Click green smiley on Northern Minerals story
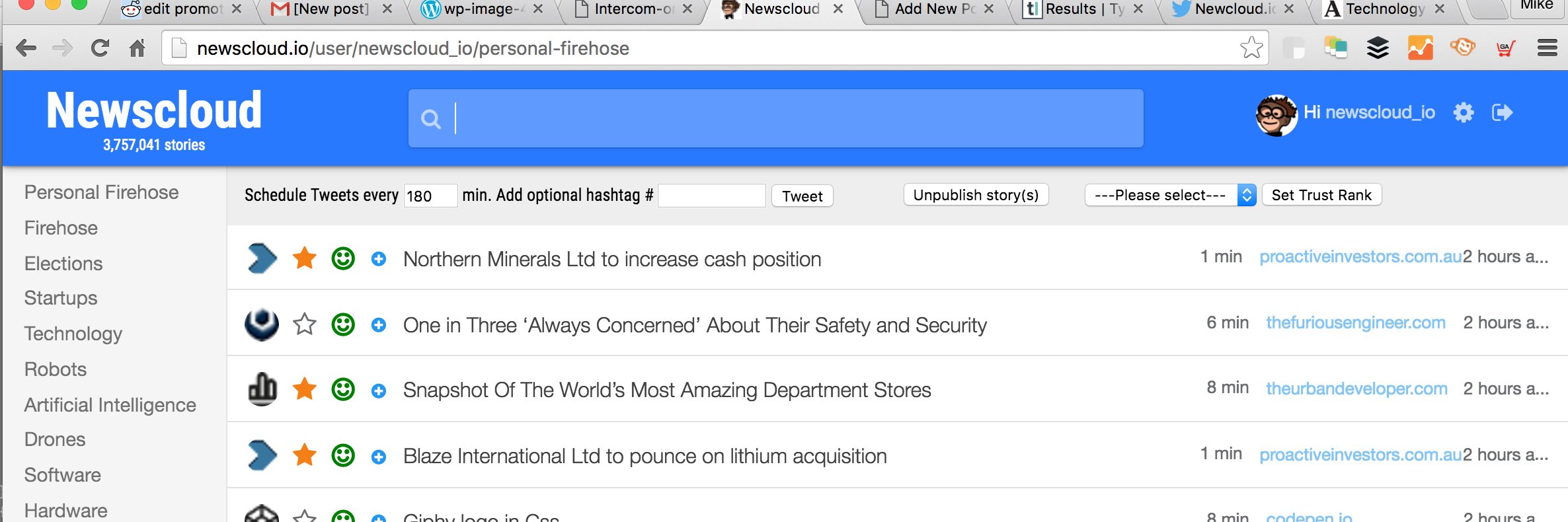The width and height of the screenshot is (1568, 522). click(x=343, y=258)
